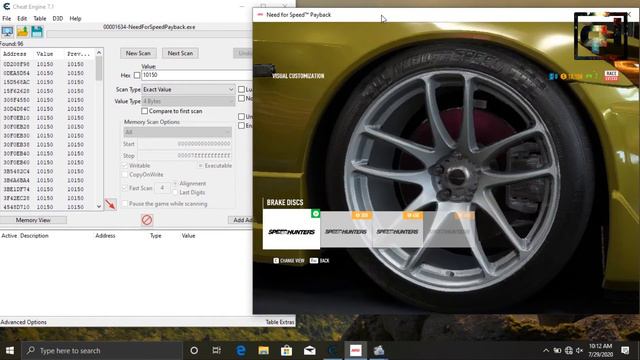Open the taskbar clock and date
The width and height of the screenshot is (640, 360).
[600, 350]
